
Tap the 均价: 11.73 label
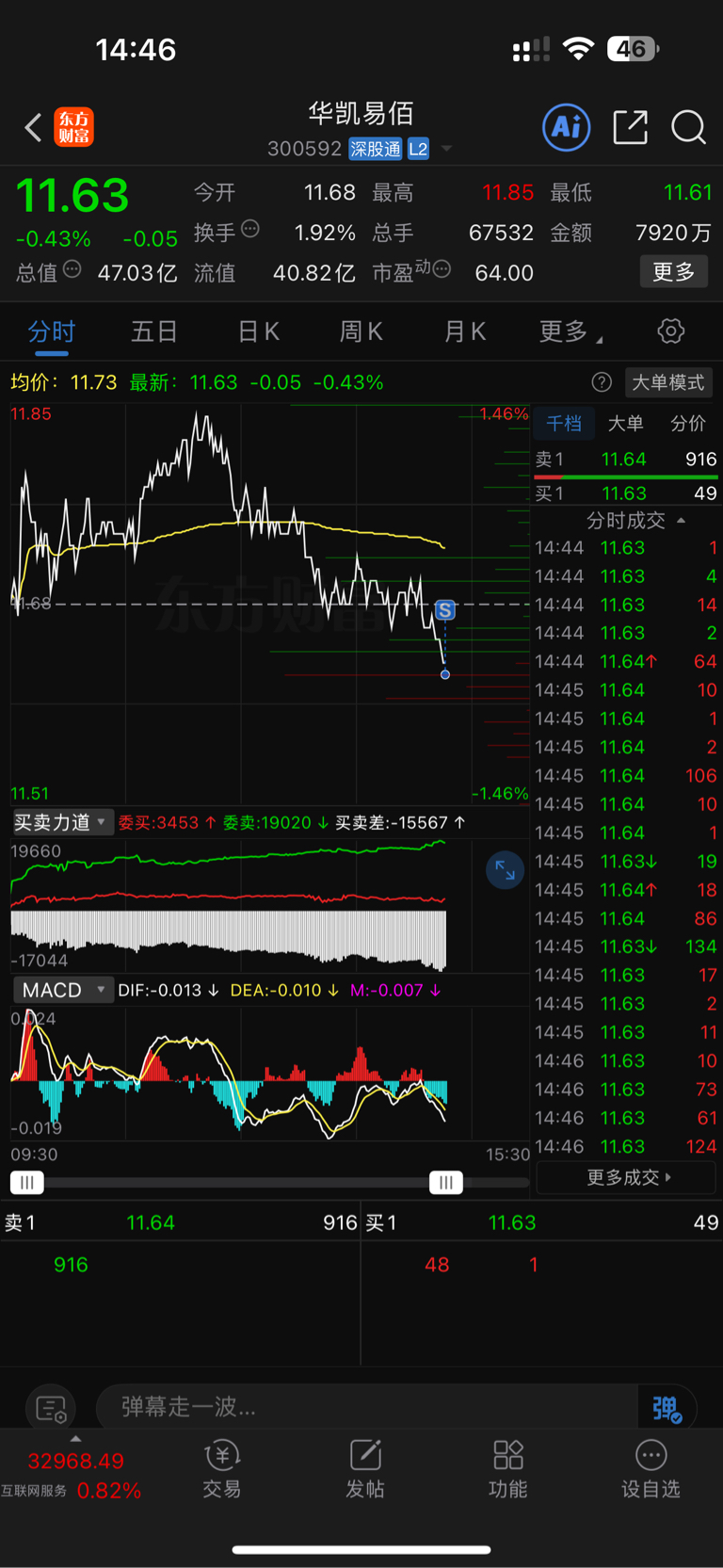point(63,382)
